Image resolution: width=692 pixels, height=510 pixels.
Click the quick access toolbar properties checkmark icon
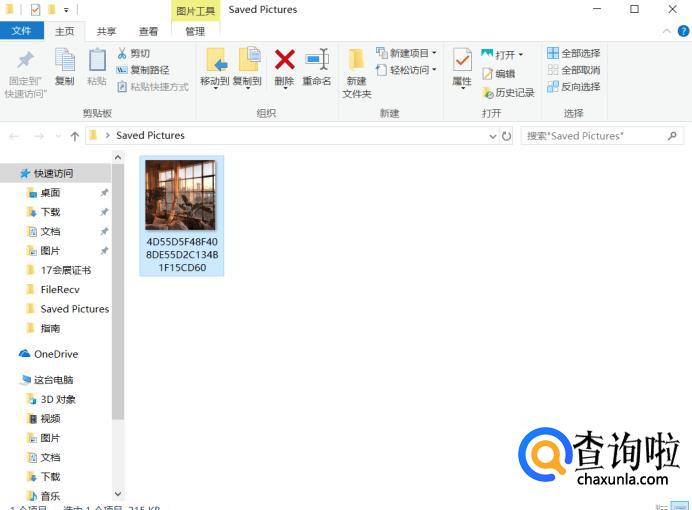click(36, 9)
